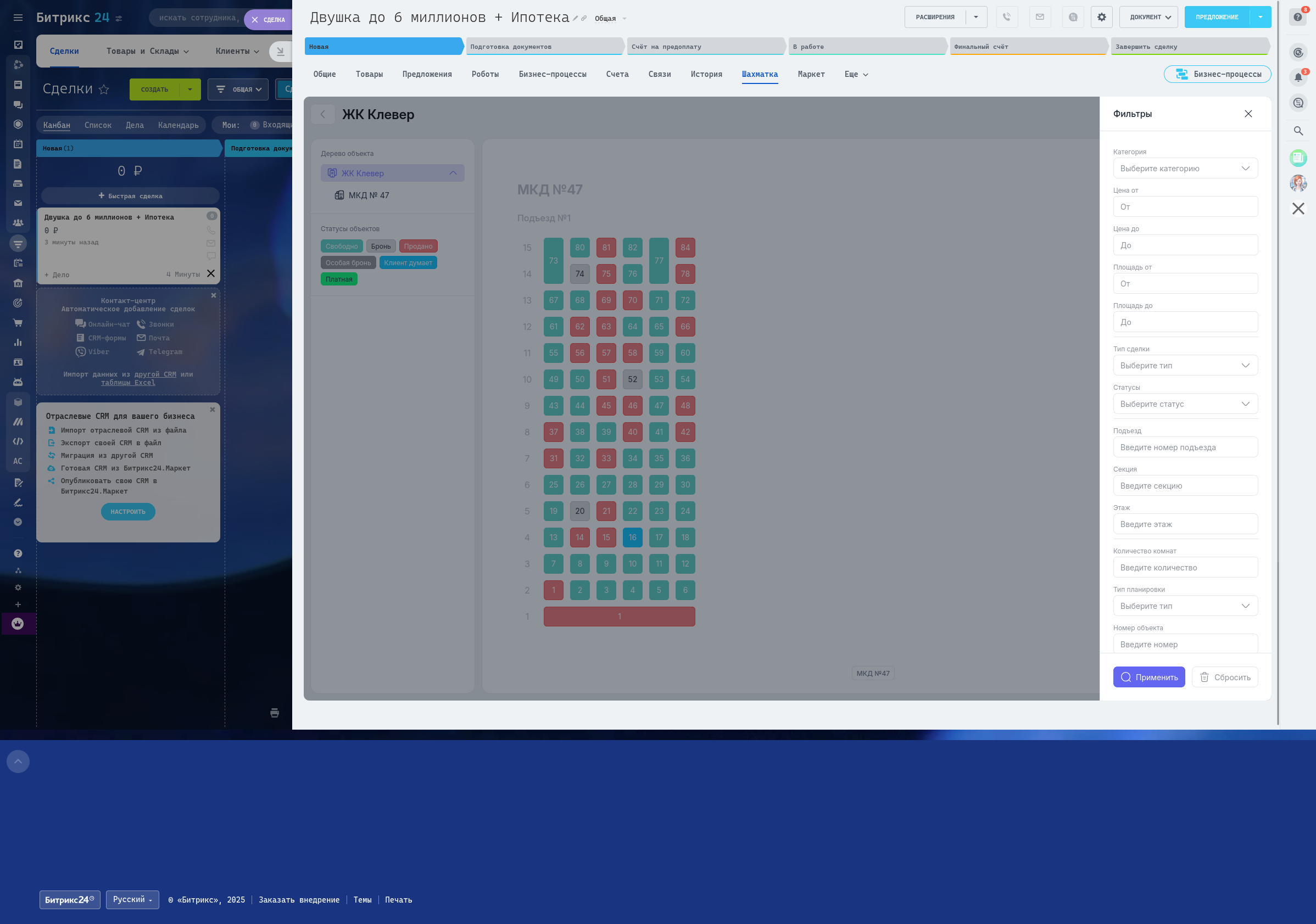
Task: Toggle the Продано status filter chip
Action: tap(418, 247)
